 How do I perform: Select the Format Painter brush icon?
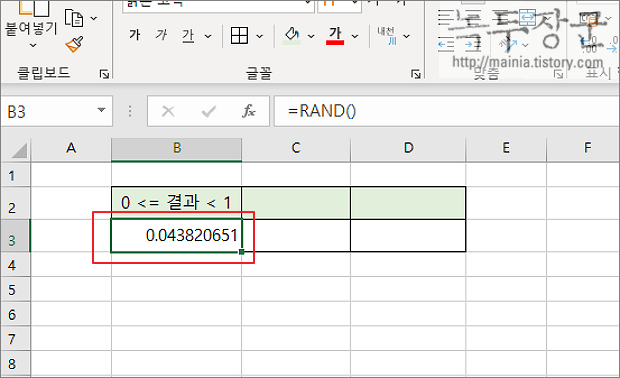tap(74, 44)
